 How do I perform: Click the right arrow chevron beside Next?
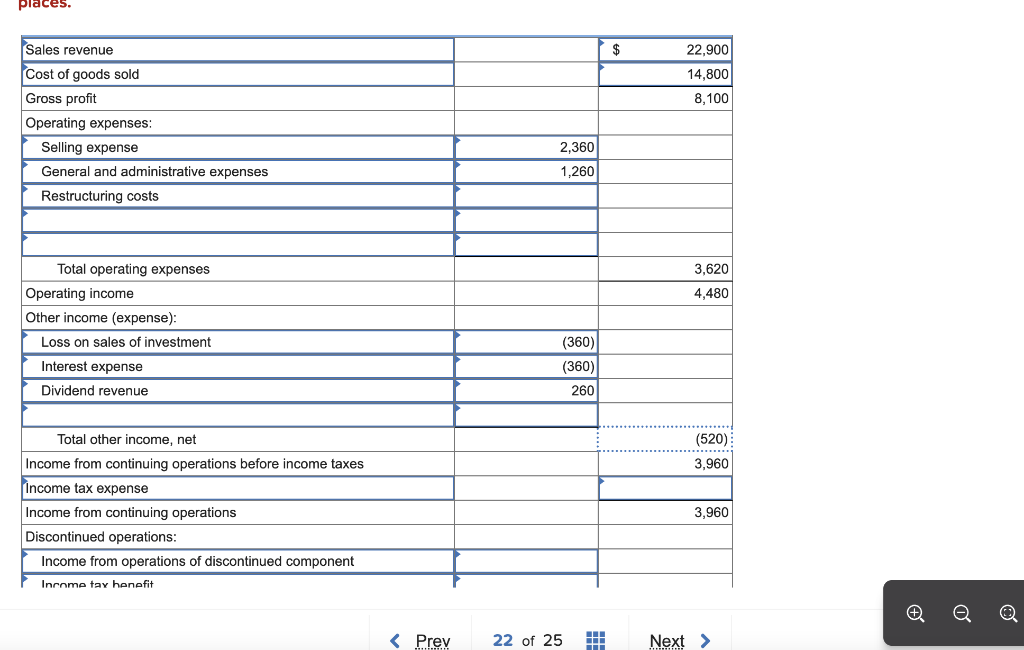coord(705,640)
